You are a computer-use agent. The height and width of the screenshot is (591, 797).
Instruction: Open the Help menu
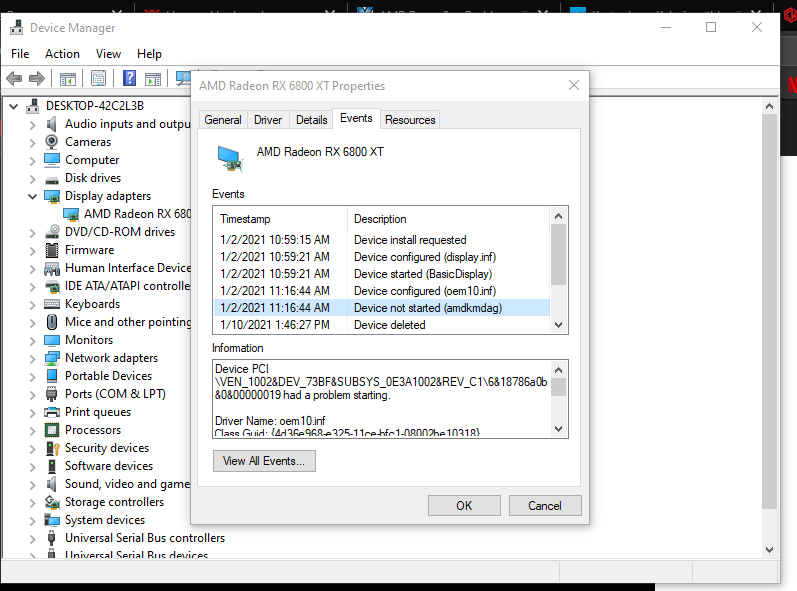click(x=149, y=54)
